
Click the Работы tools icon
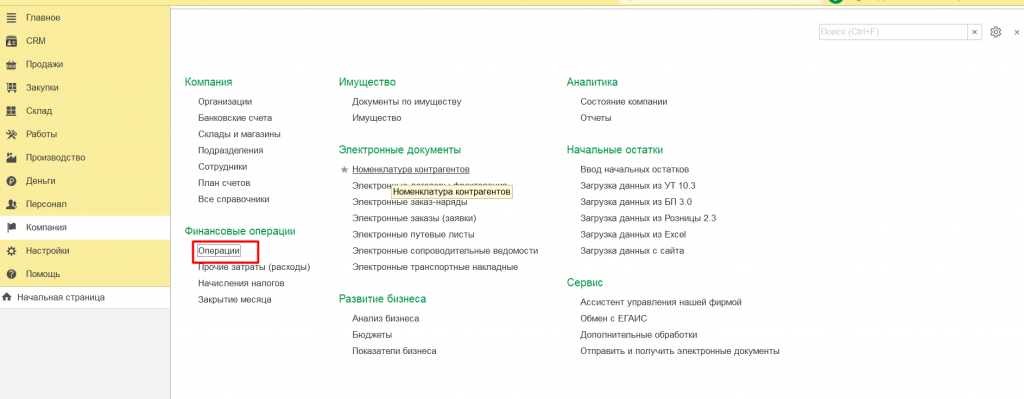click(x=10, y=135)
